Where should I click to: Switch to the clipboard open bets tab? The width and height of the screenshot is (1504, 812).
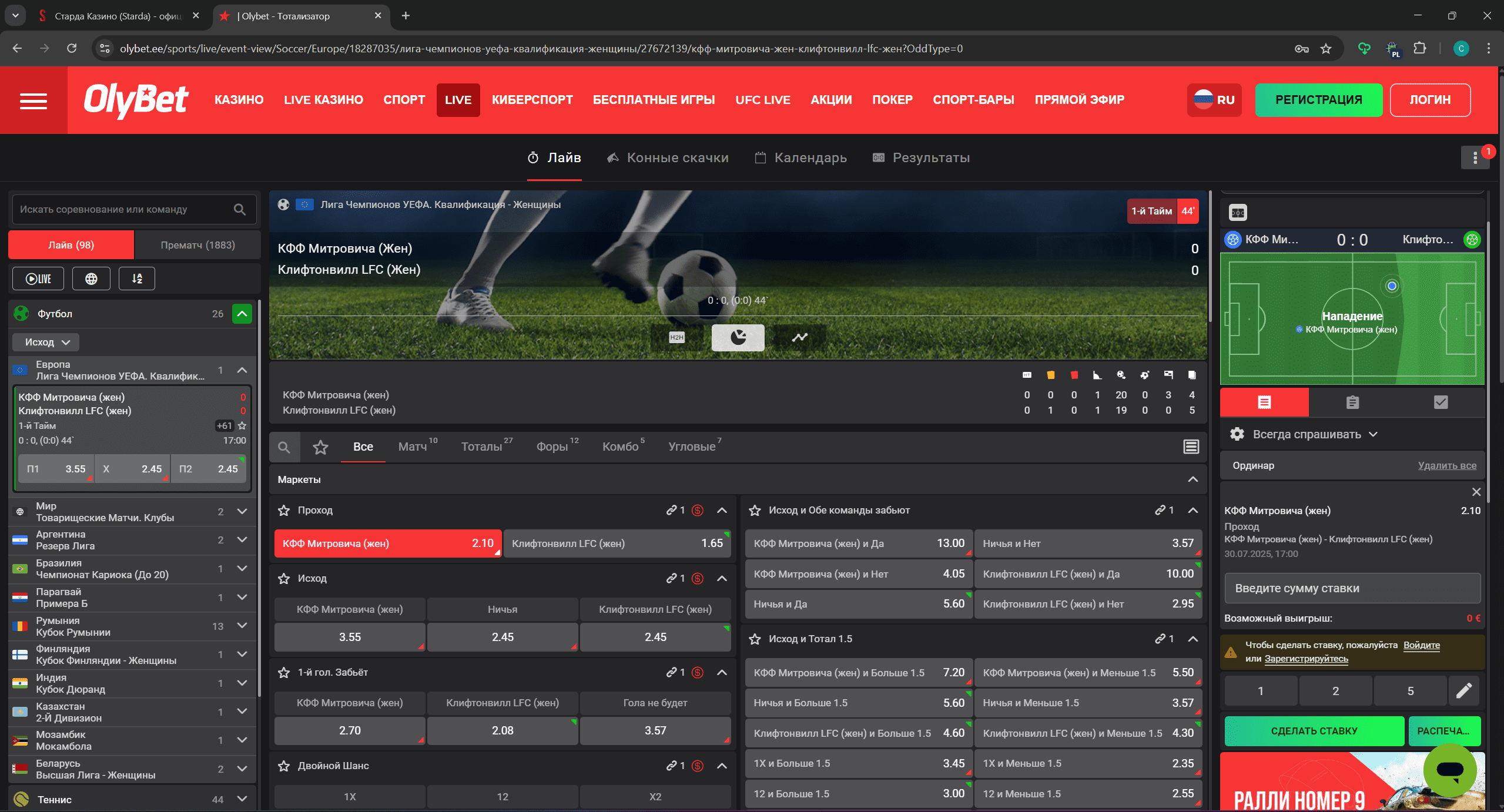pyautogui.click(x=1352, y=402)
